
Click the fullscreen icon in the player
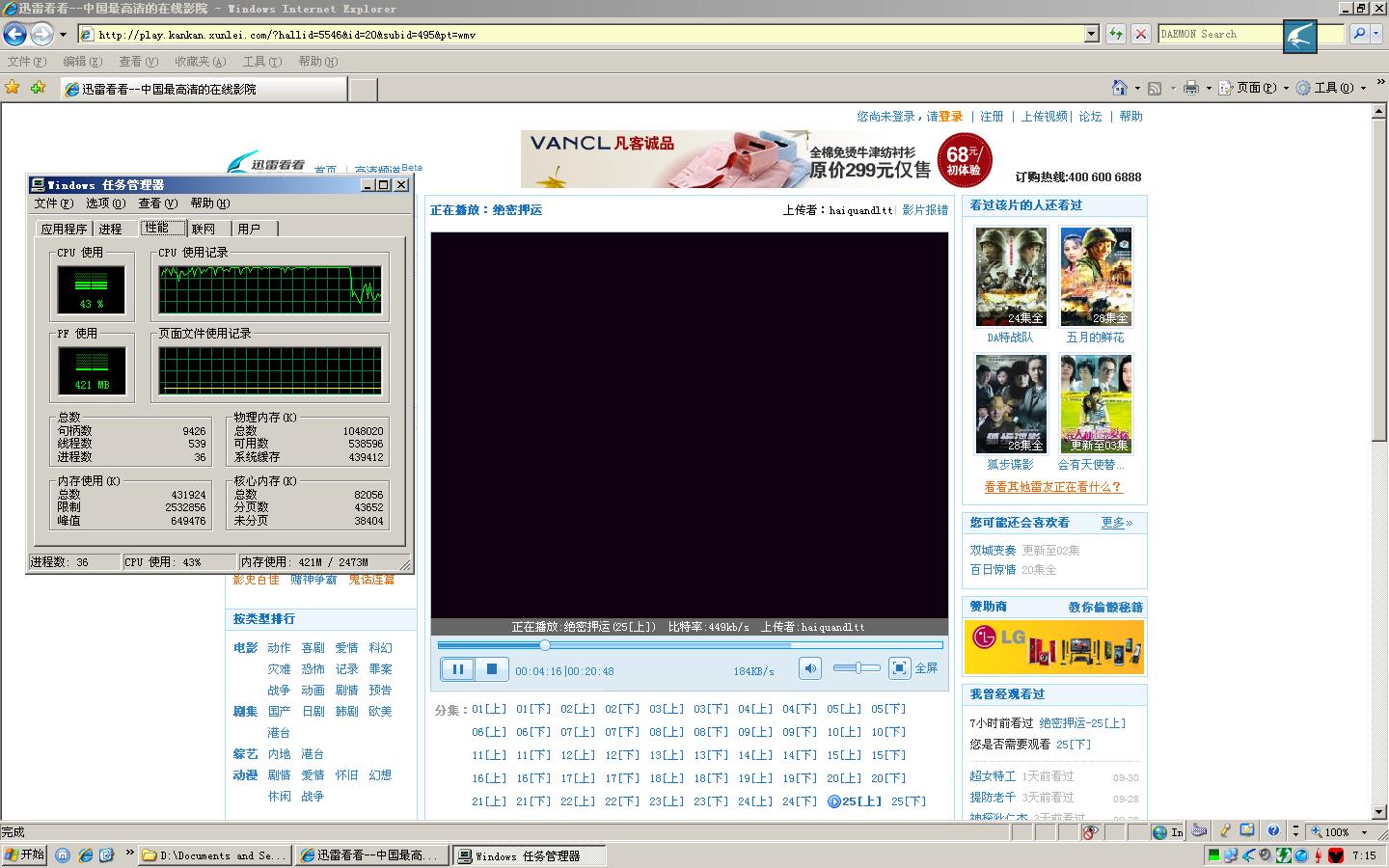[x=899, y=667]
